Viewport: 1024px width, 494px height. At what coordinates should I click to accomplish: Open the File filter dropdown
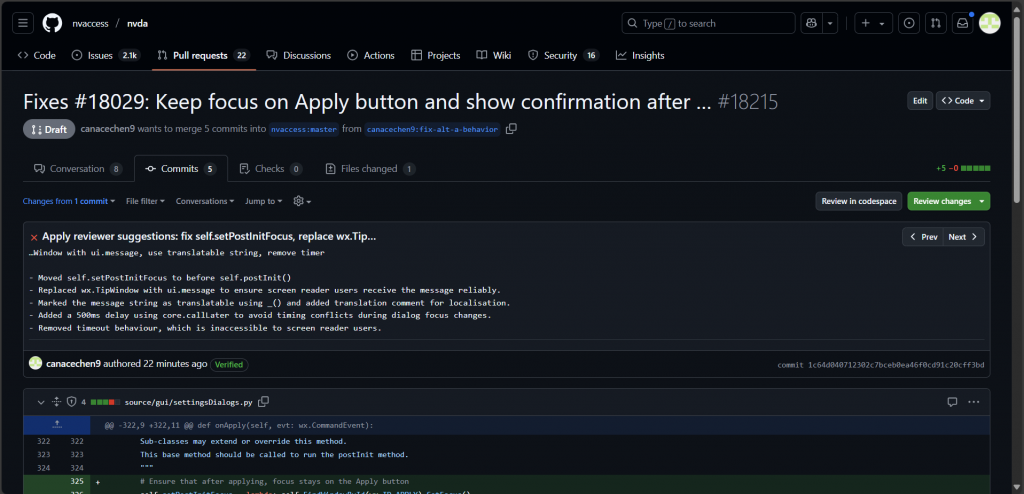pyautogui.click(x=145, y=201)
